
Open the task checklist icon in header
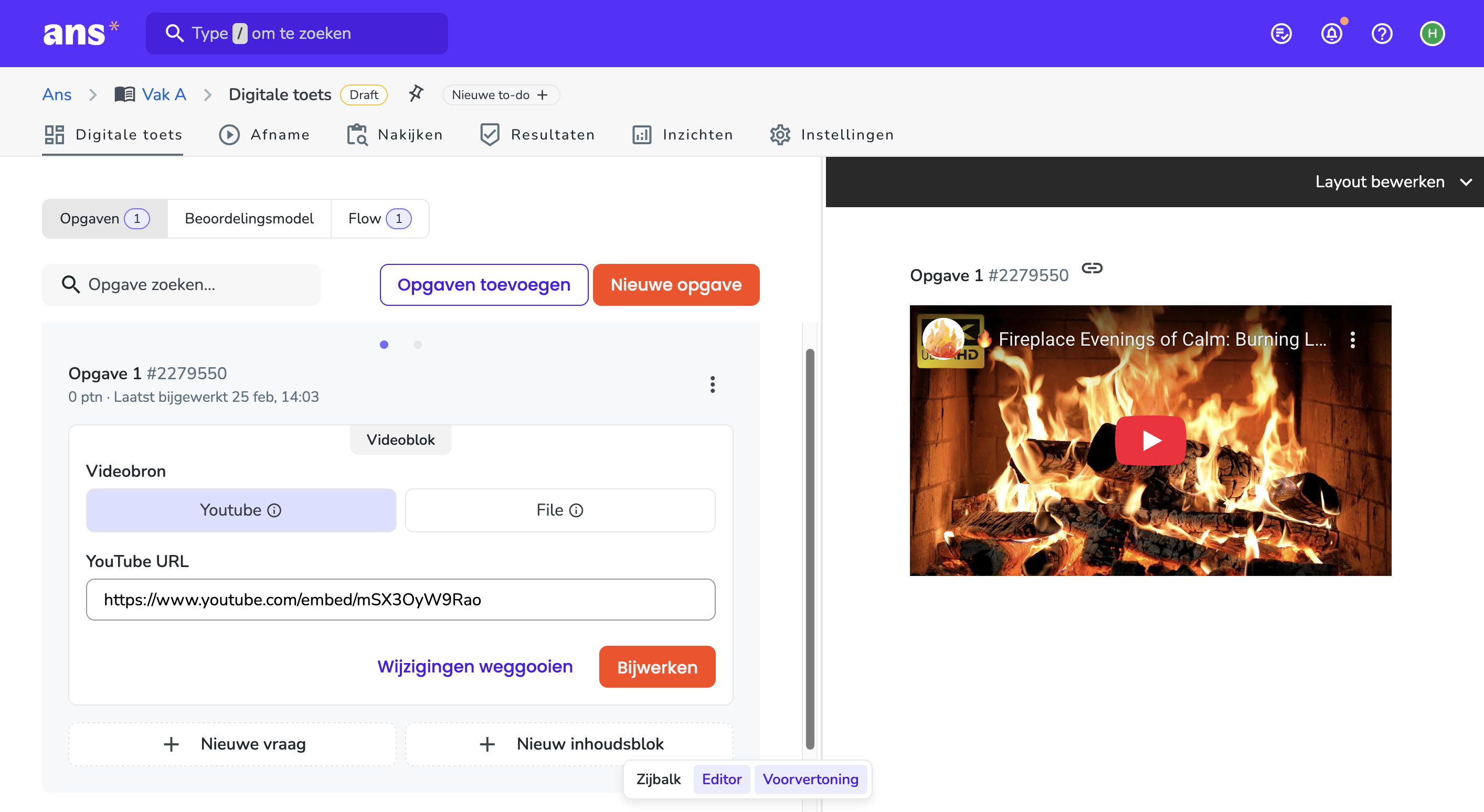point(1281,34)
